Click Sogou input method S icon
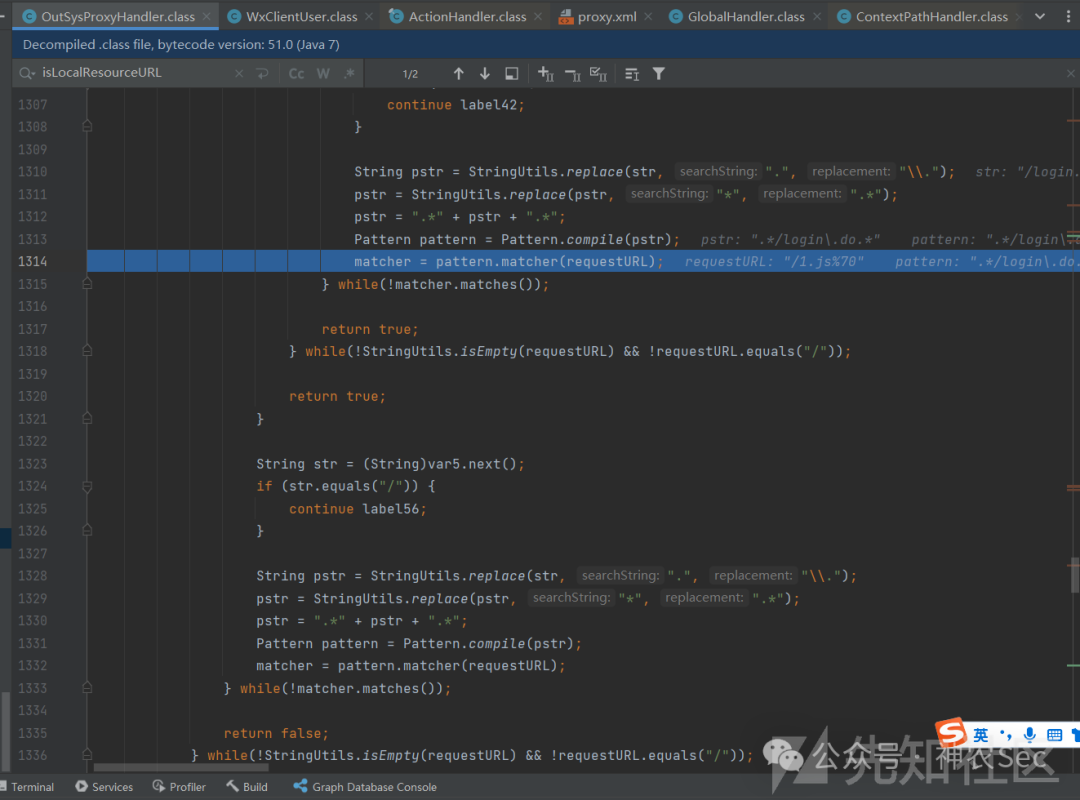Viewport: 1080px width, 800px height. [x=951, y=732]
